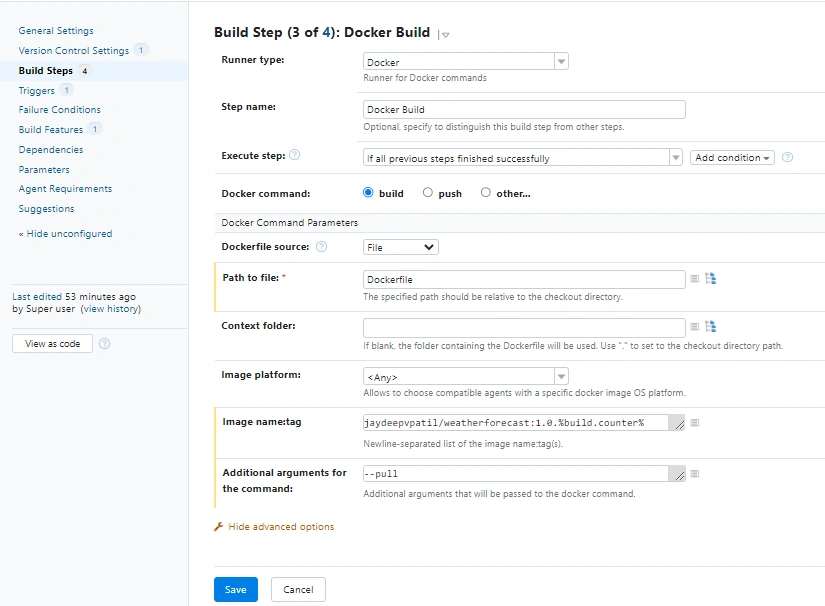Click help icon beside View as code
This screenshot has width=825, height=606.
click(x=105, y=344)
